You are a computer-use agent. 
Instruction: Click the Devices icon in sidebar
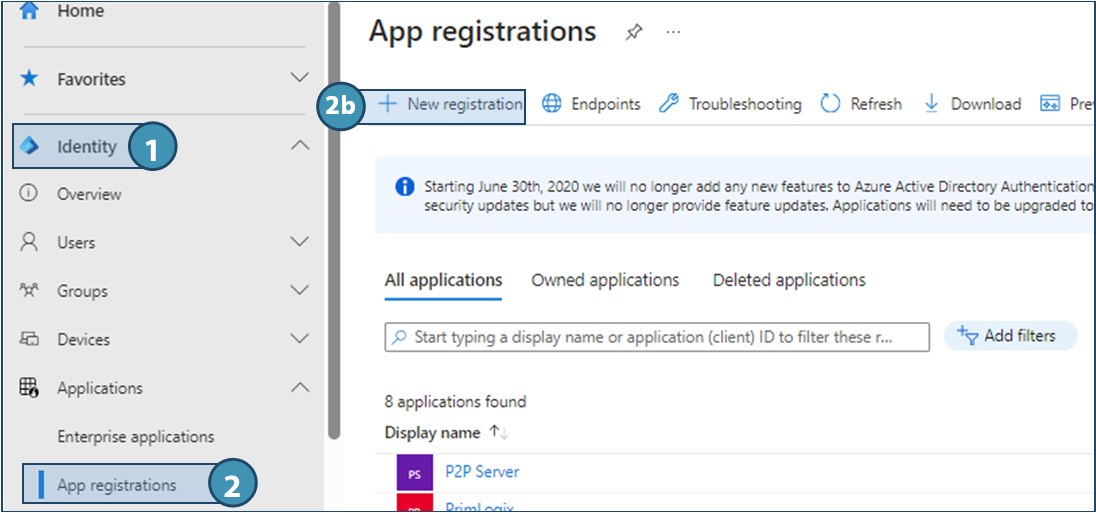30,339
